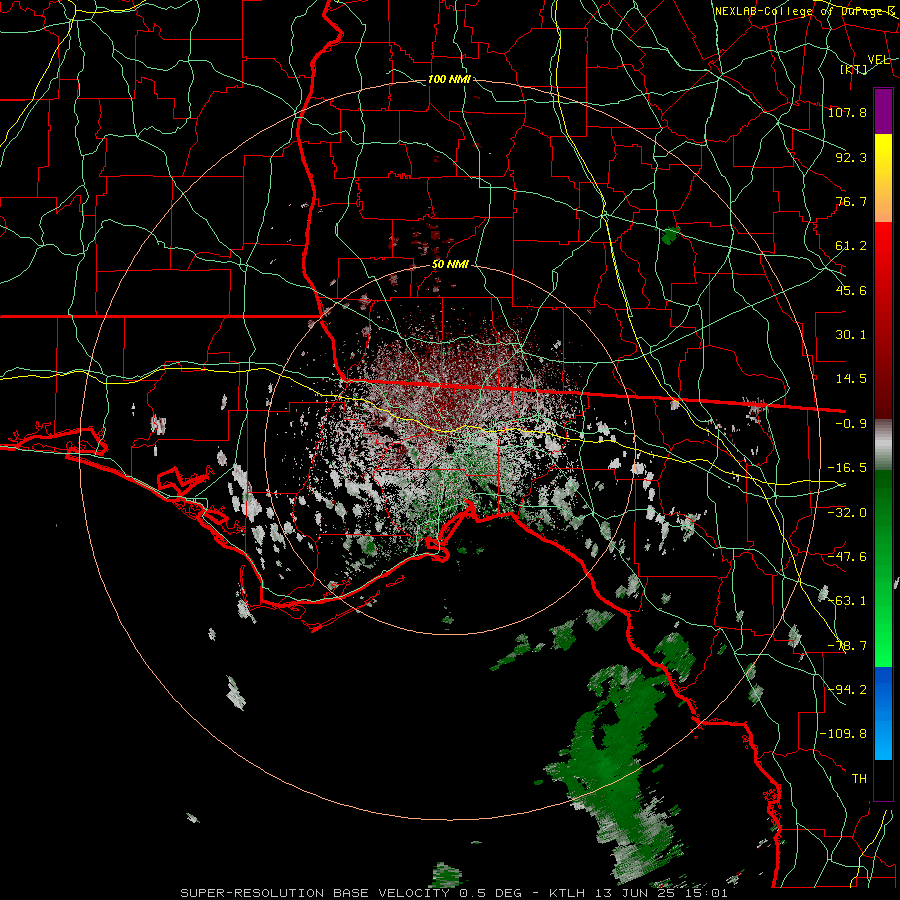Click the -16.5 value on the velocity scale

[x=847, y=468]
